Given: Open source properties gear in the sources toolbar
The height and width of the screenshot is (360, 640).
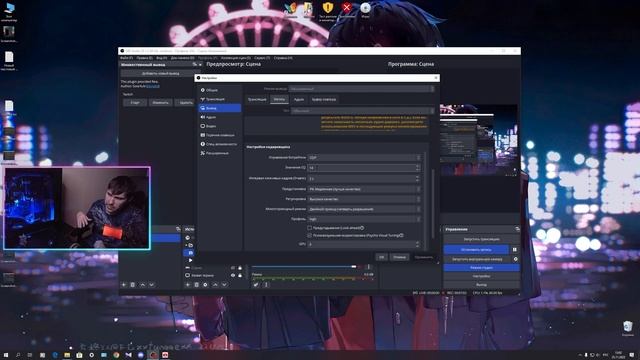Looking at the screenshot, I should coord(205,285).
